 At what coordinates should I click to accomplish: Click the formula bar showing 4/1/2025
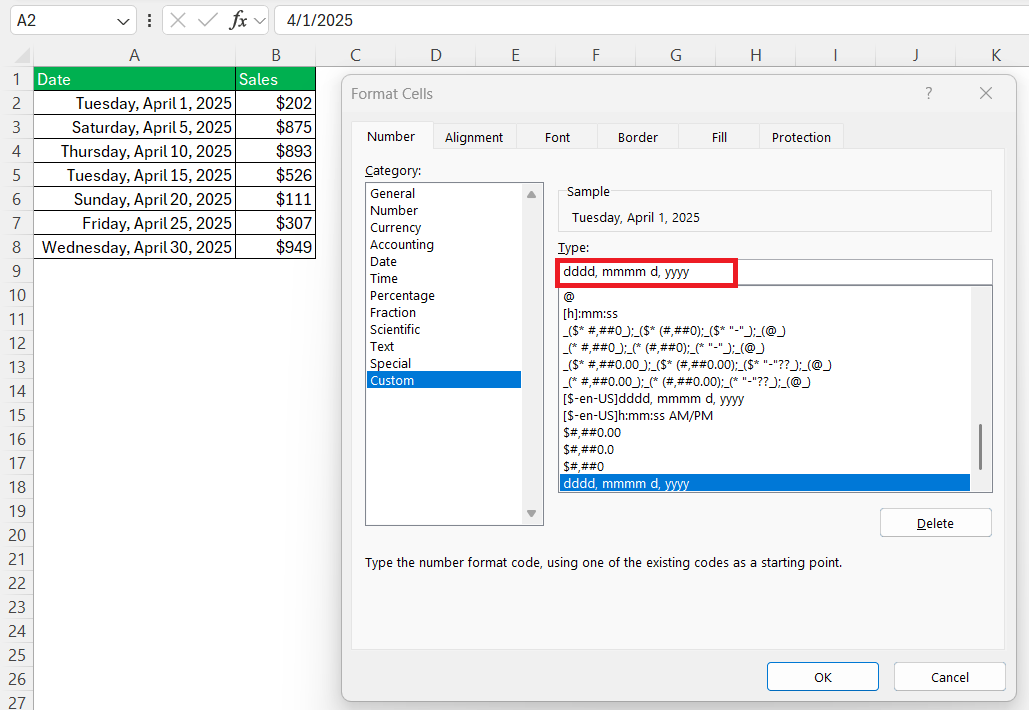pos(651,20)
